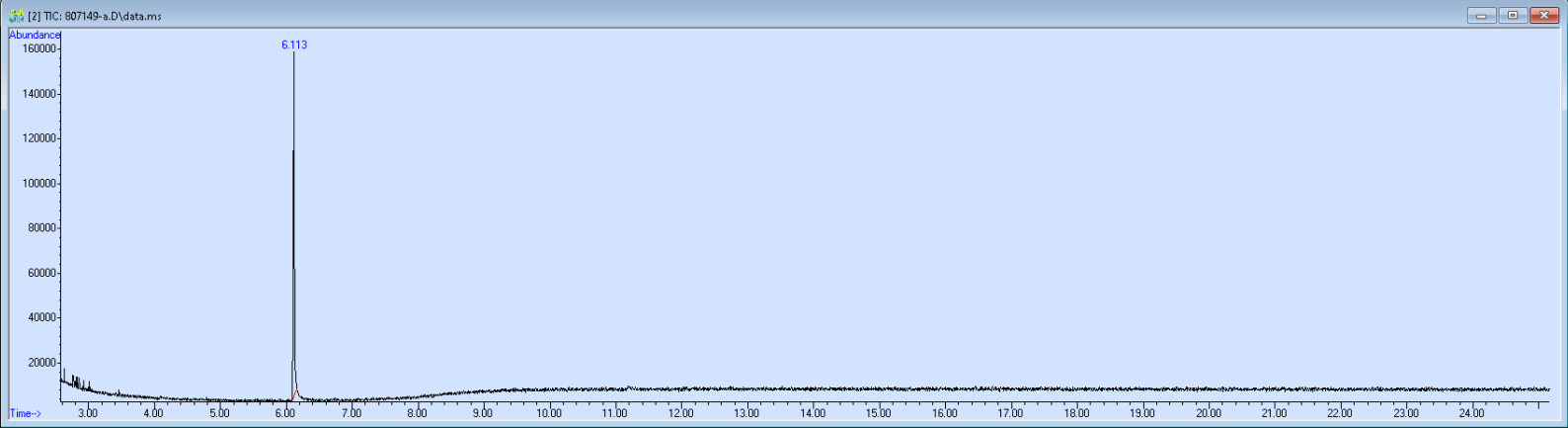The image size is (1568, 428).
Task: Maximize the TIC chromatogram window
Action: click(x=1512, y=15)
